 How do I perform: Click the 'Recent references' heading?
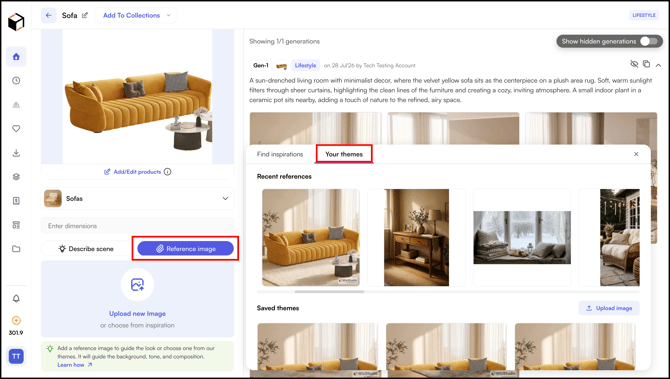(x=284, y=176)
